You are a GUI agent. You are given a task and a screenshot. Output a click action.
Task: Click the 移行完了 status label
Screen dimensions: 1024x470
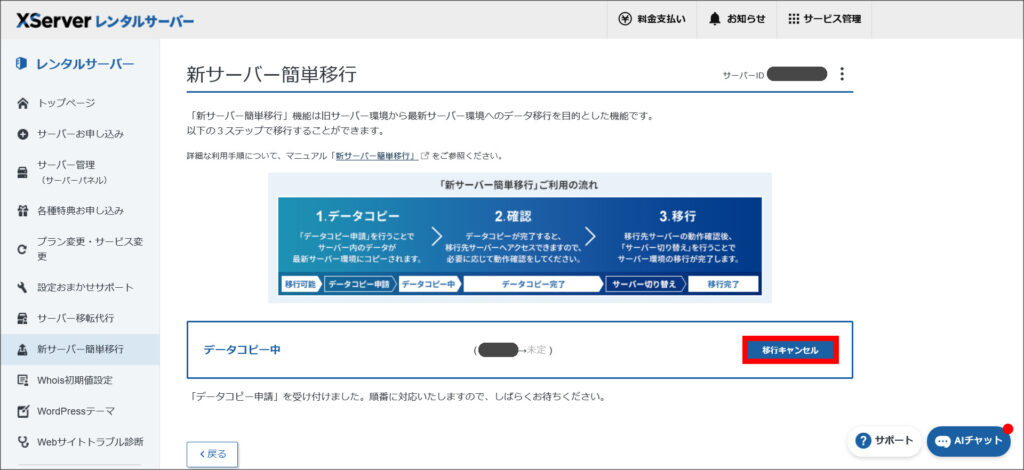(x=723, y=285)
